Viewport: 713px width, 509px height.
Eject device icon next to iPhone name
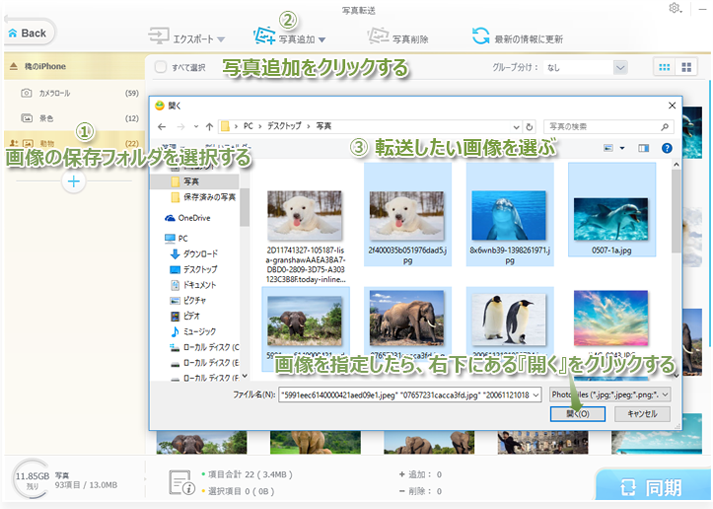[x=14, y=66]
